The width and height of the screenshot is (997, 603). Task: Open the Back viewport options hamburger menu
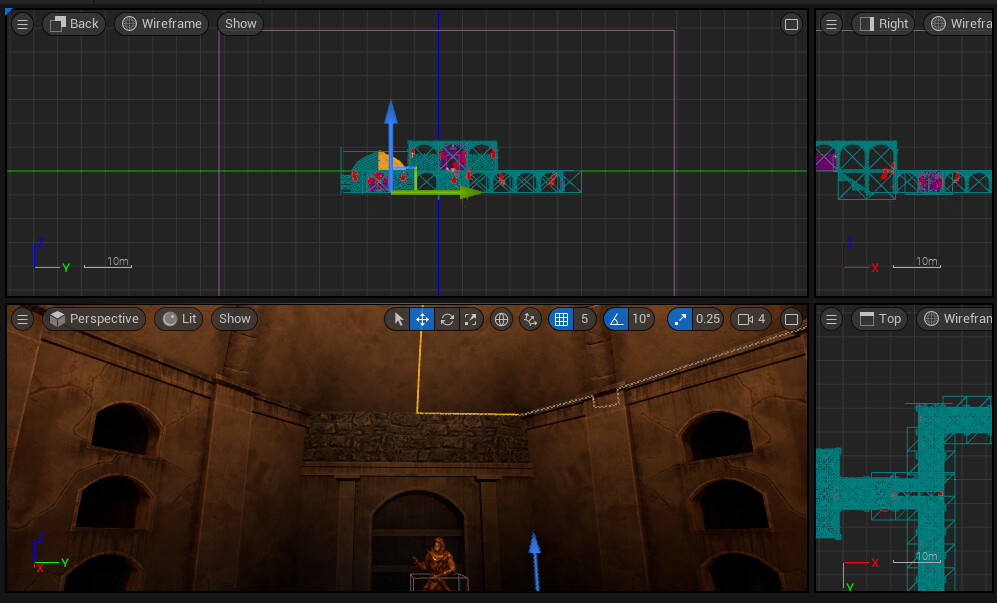pos(22,24)
